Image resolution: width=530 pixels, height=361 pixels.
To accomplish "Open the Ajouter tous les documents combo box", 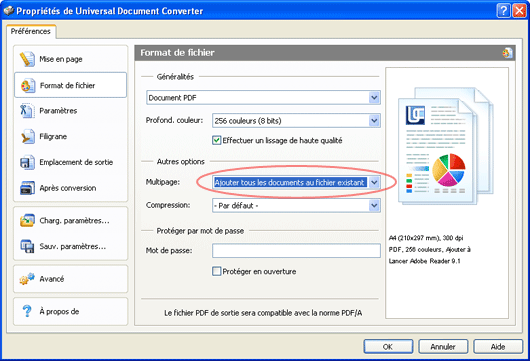I will [x=296, y=183].
